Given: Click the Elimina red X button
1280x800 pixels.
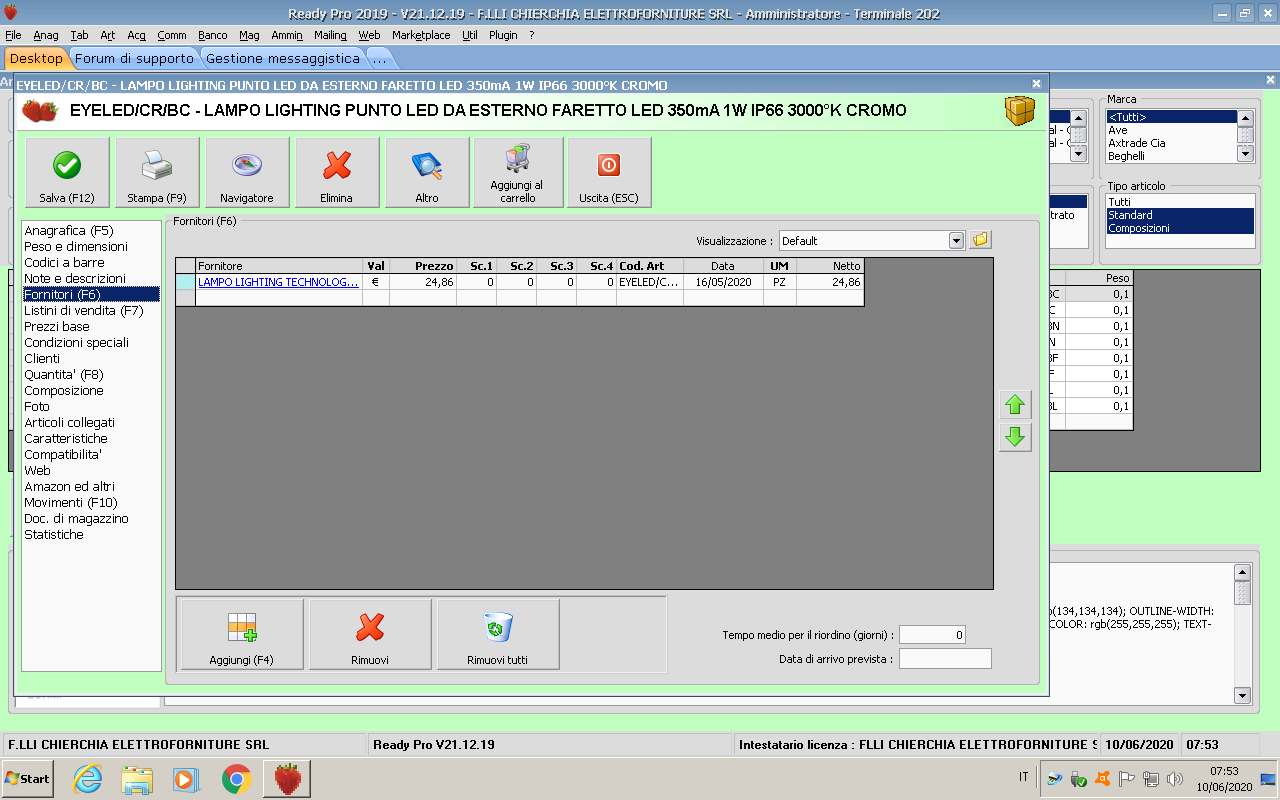Looking at the screenshot, I should (337, 173).
